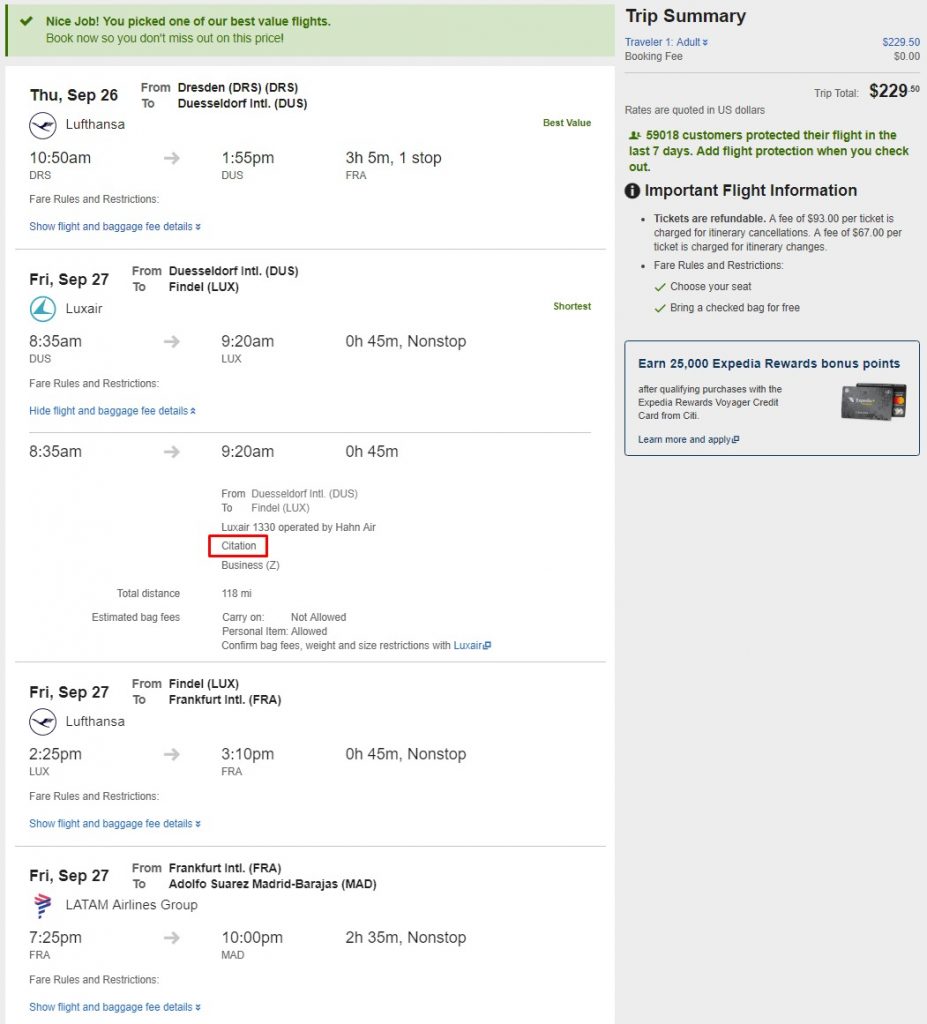The width and height of the screenshot is (927, 1024).
Task: Click the Lufthansa logo on Dresden flight
Action: tap(43, 125)
